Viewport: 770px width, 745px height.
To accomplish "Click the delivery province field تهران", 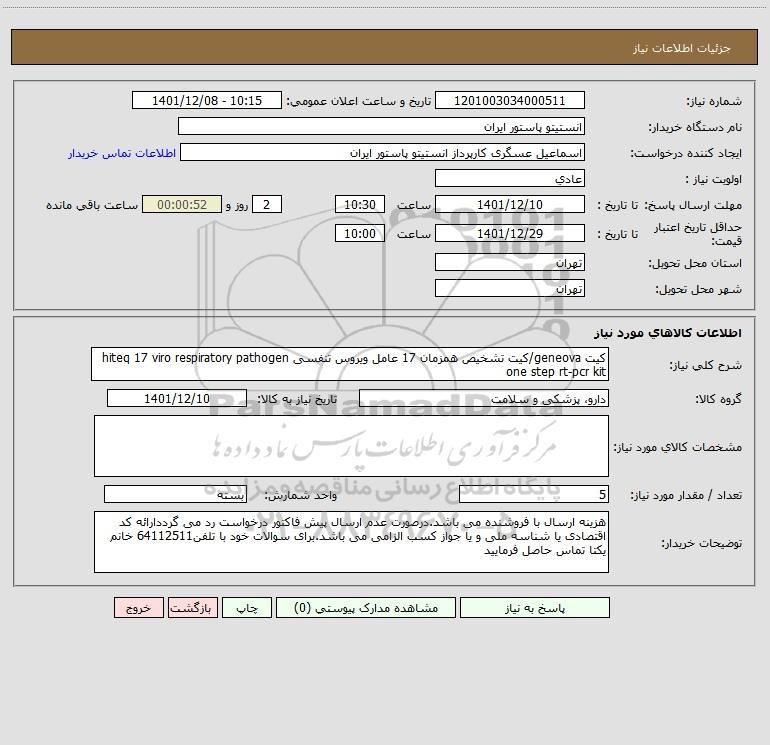I will click(510, 263).
